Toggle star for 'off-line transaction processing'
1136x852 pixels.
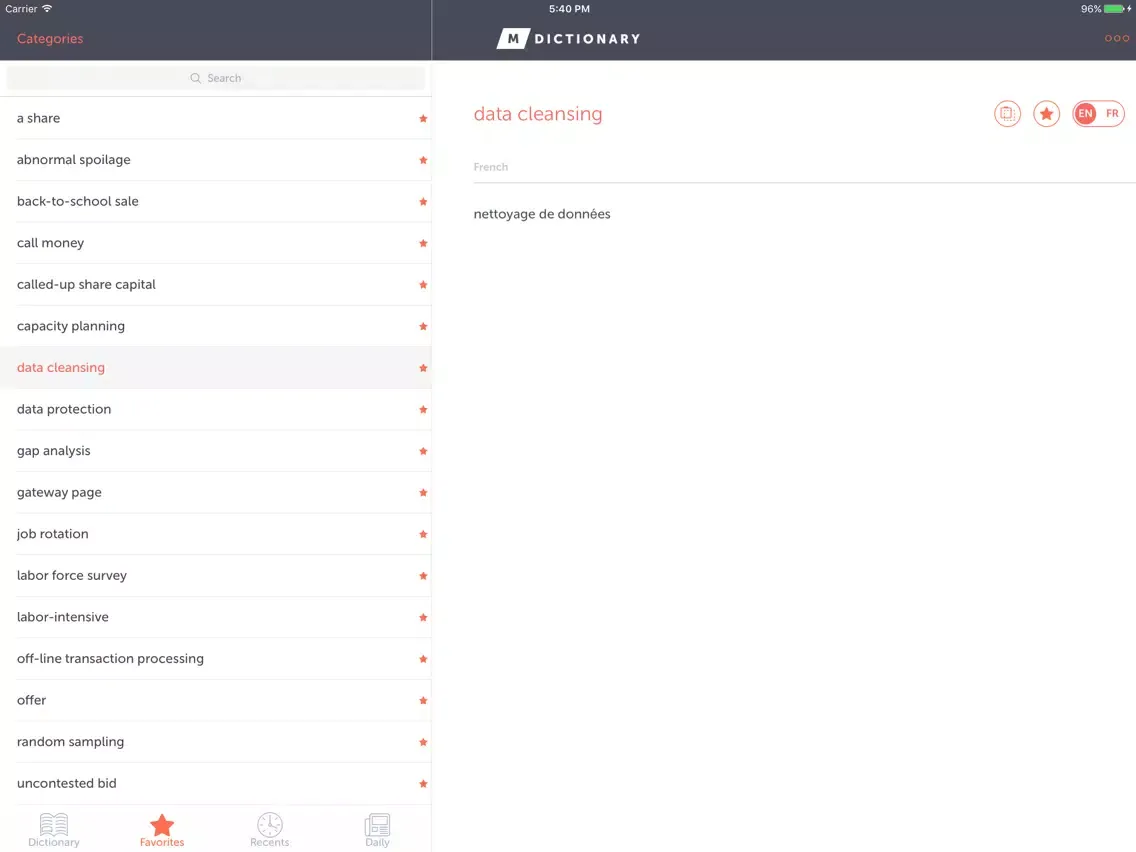[x=423, y=659]
